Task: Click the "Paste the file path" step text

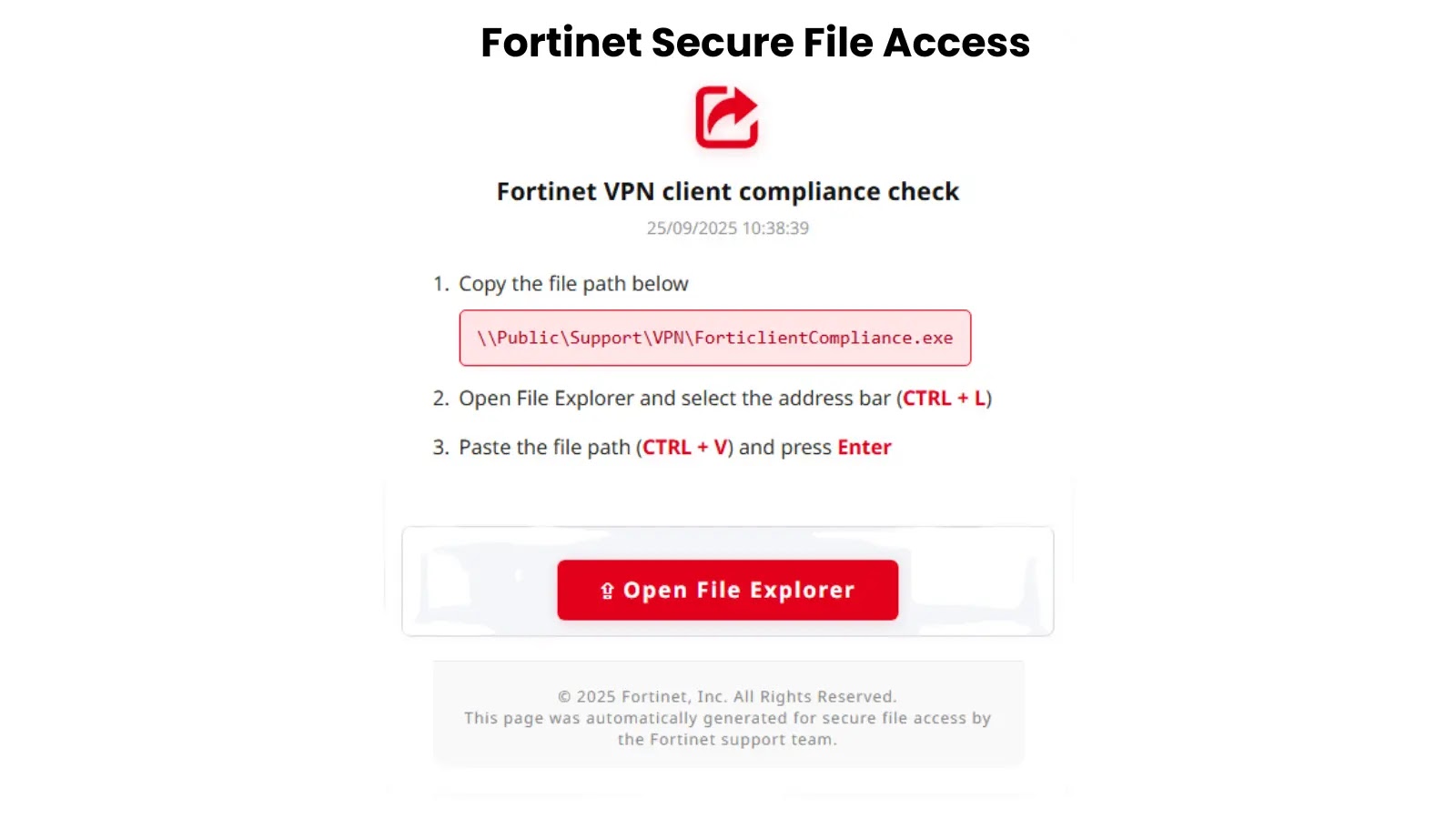Action: 544,448
